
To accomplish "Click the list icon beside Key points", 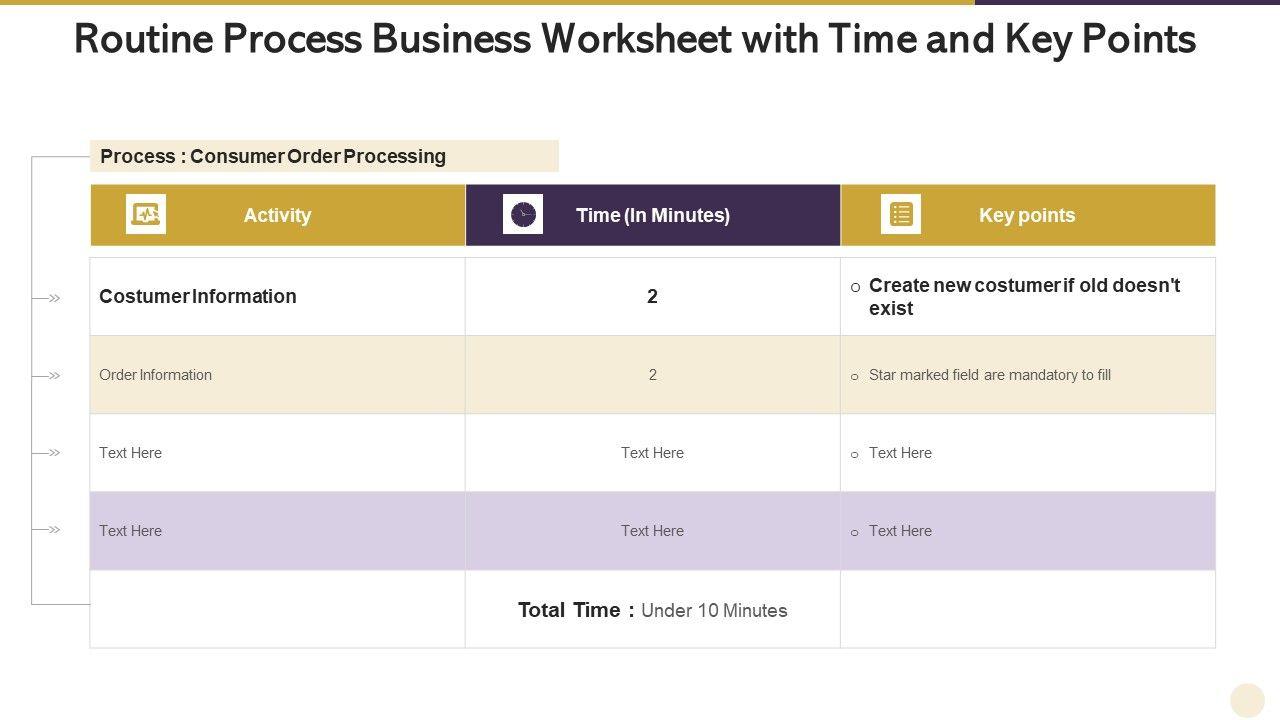I will click(901, 214).
